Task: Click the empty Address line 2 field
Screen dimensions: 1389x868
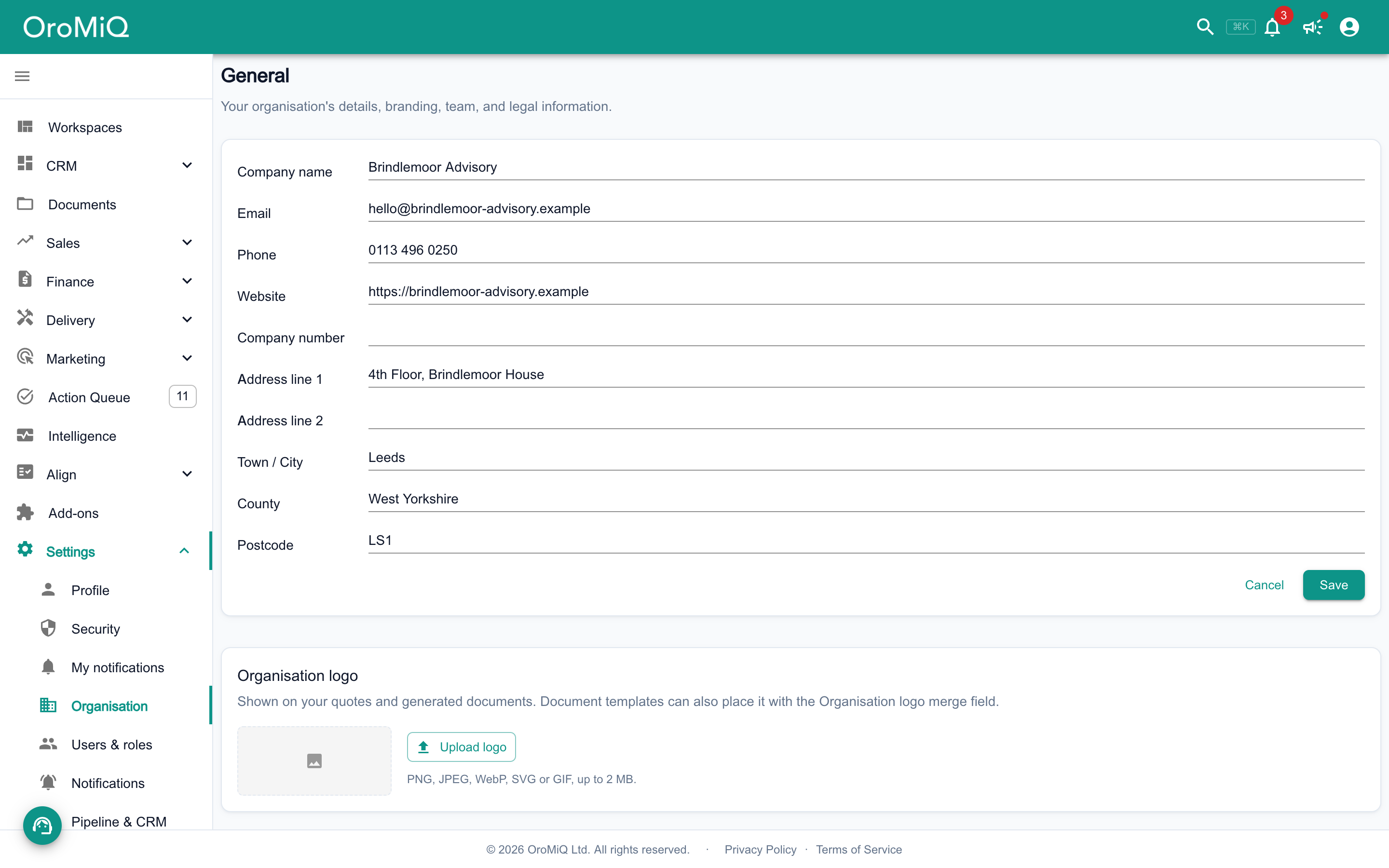Action: [x=866, y=416]
